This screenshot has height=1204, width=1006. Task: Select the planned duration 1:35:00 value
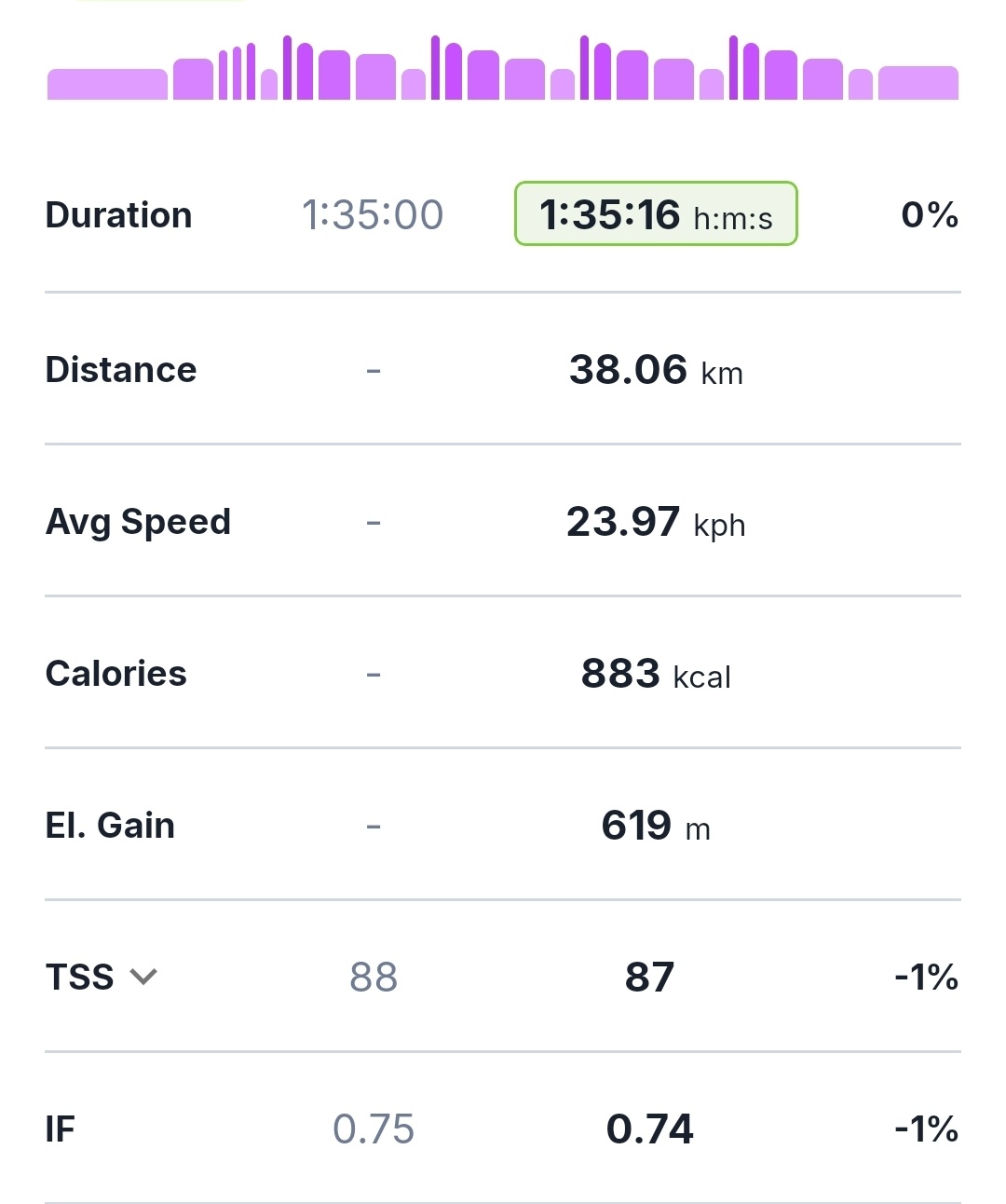tap(373, 214)
